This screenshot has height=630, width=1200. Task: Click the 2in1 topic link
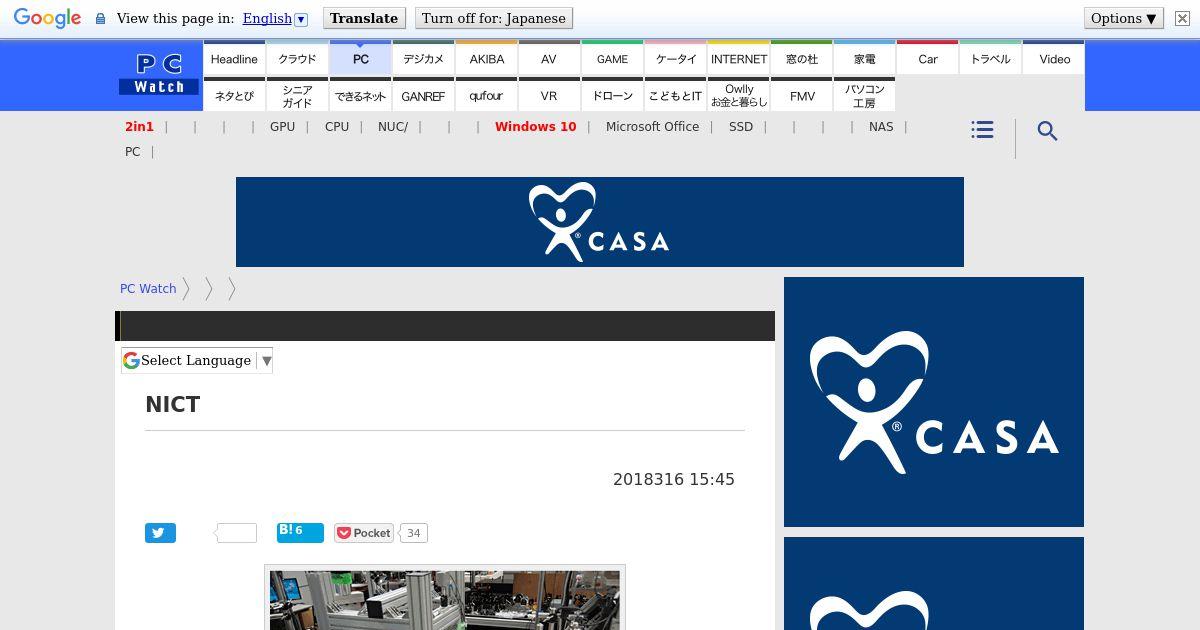coord(139,127)
